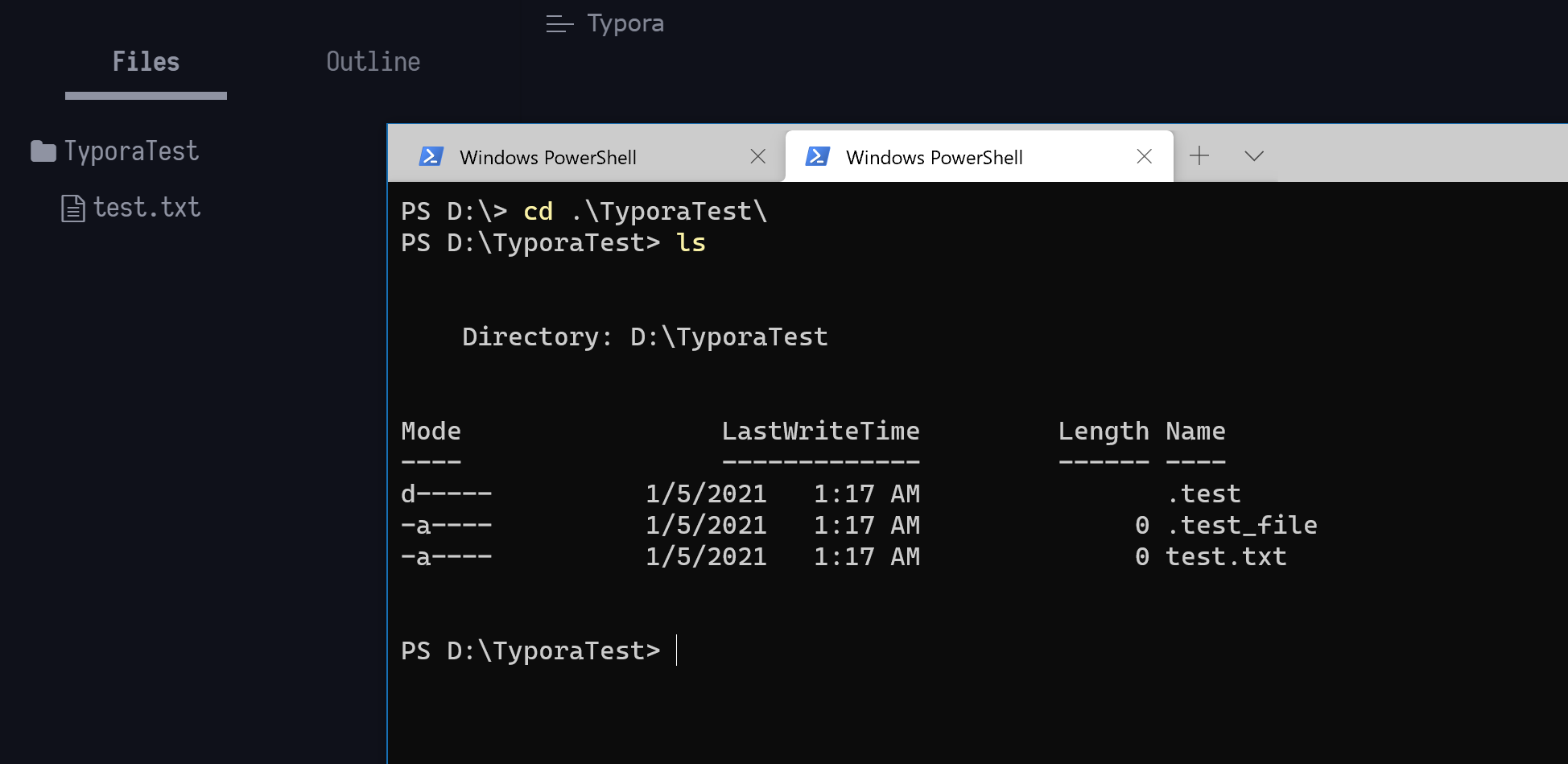Close the first Windows PowerShell tab
Screen dimensions: 1568x764
(757, 157)
